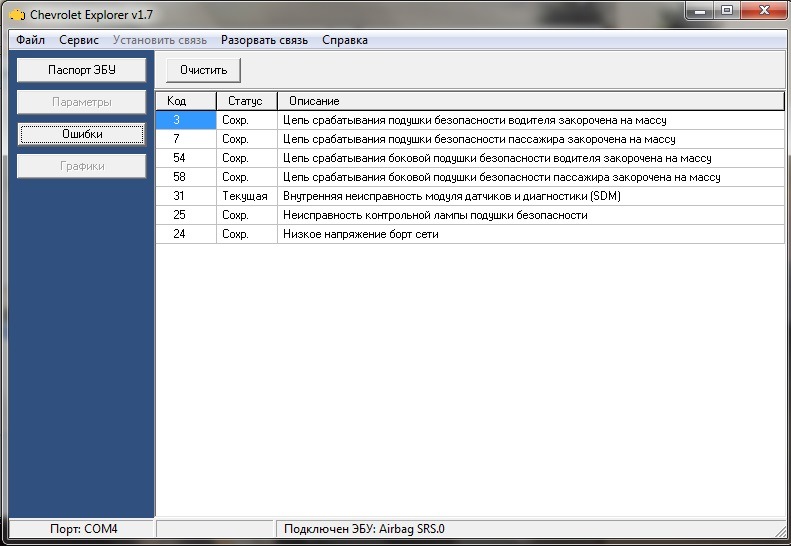This screenshot has width=791, height=546.
Task: Sort by the Статус column header
Action: [x=247, y=101]
